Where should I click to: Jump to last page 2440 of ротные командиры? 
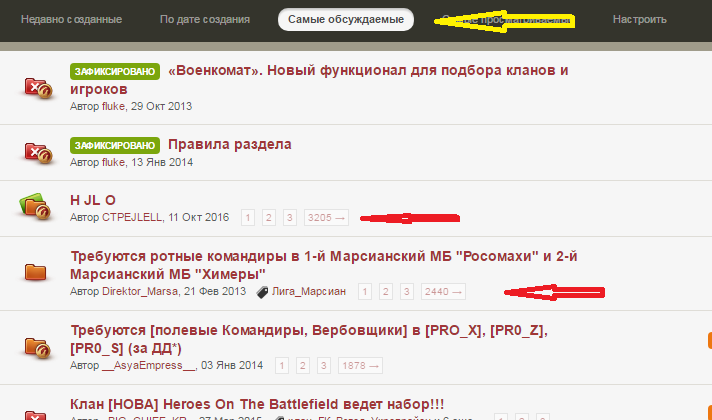443,292
